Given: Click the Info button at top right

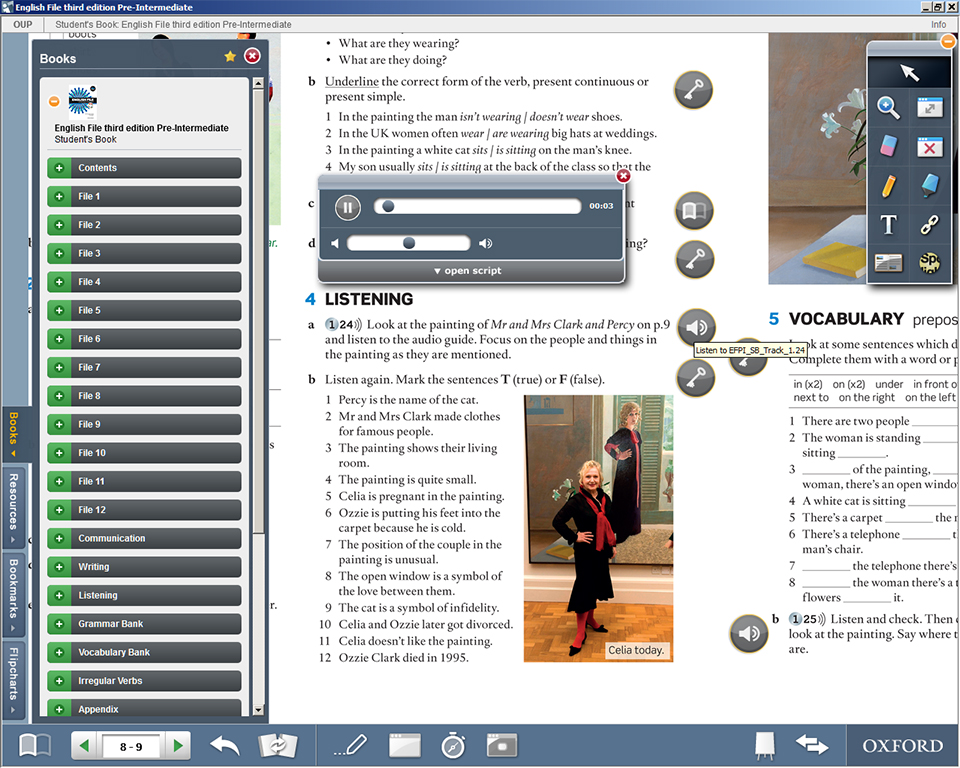Looking at the screenshot, I should coord(938,24).
